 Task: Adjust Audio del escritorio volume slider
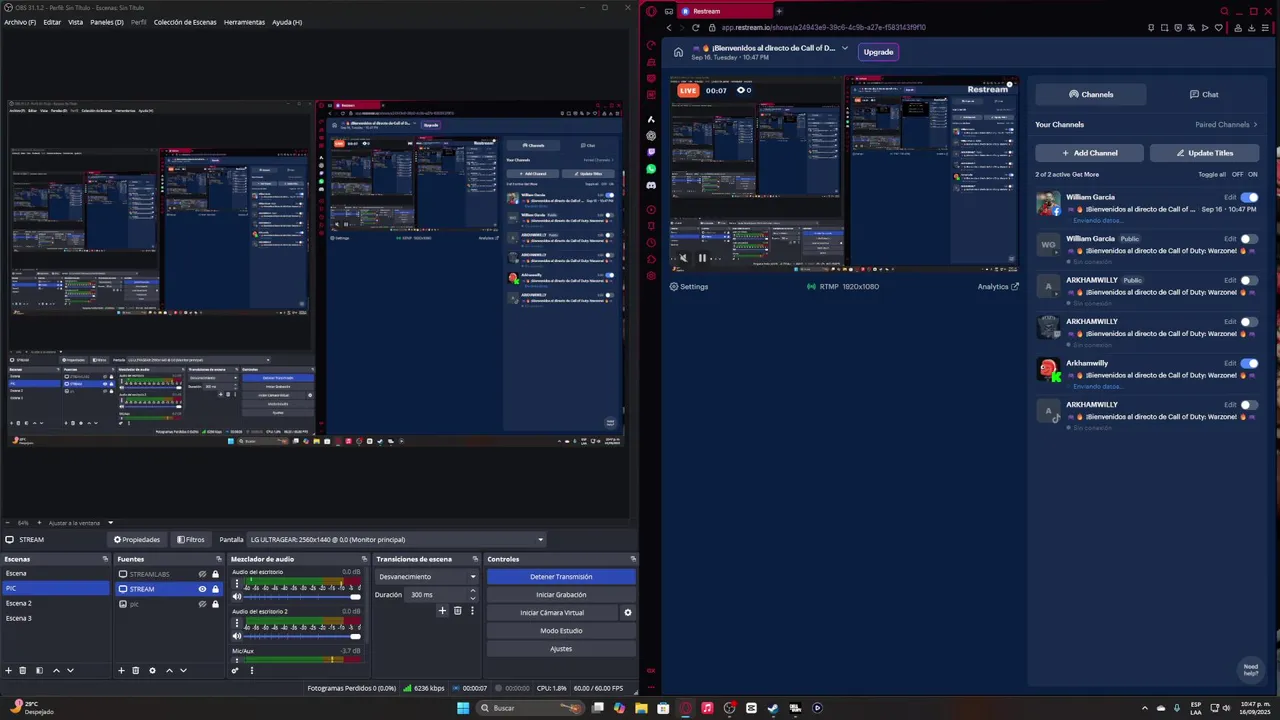(302, 597)
